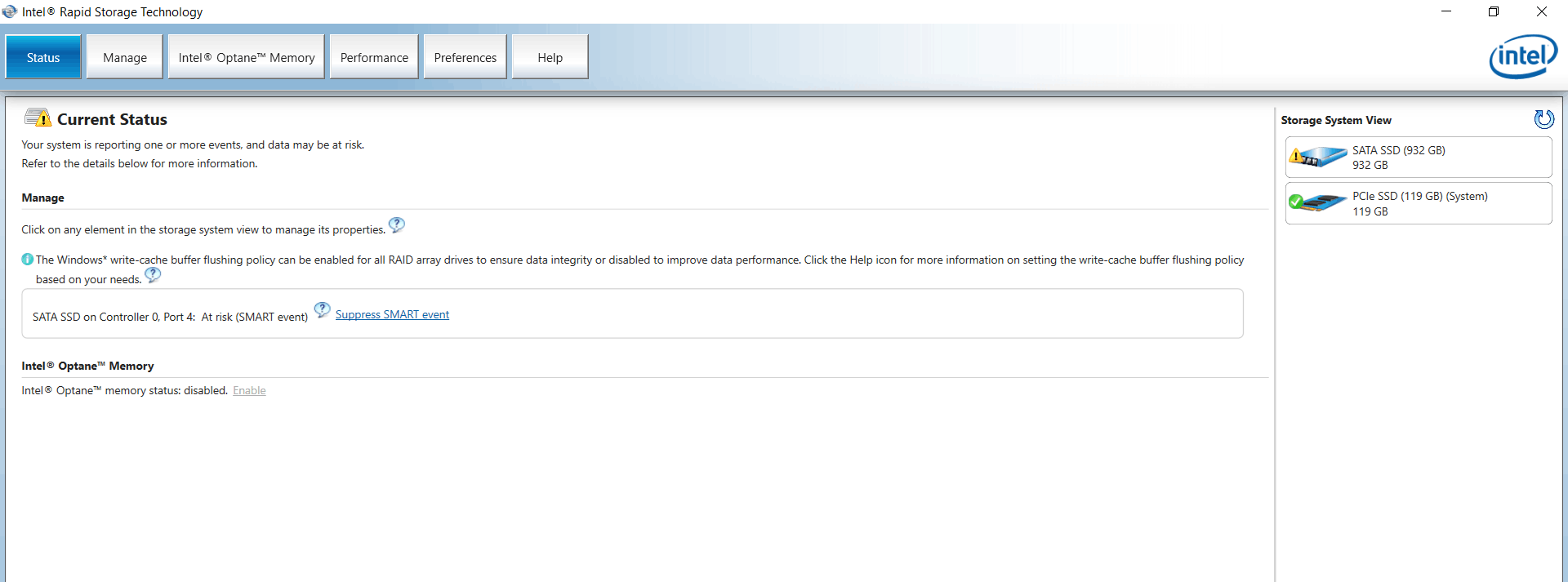Open the Intel Optane Memory tab
The height and width of the screenshot is (582, 1568).
[x=247, y=57]
